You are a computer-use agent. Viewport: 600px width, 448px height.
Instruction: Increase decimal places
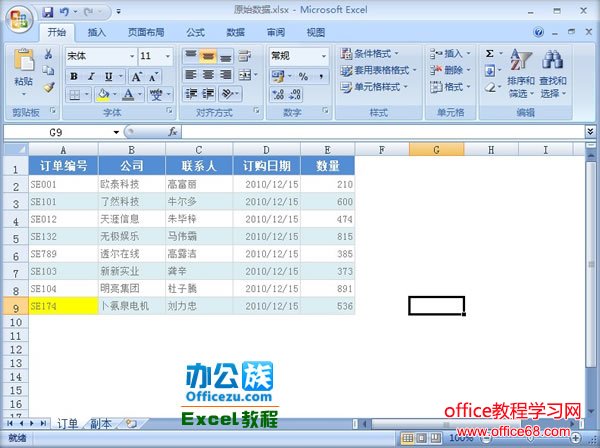click(278, 94)
